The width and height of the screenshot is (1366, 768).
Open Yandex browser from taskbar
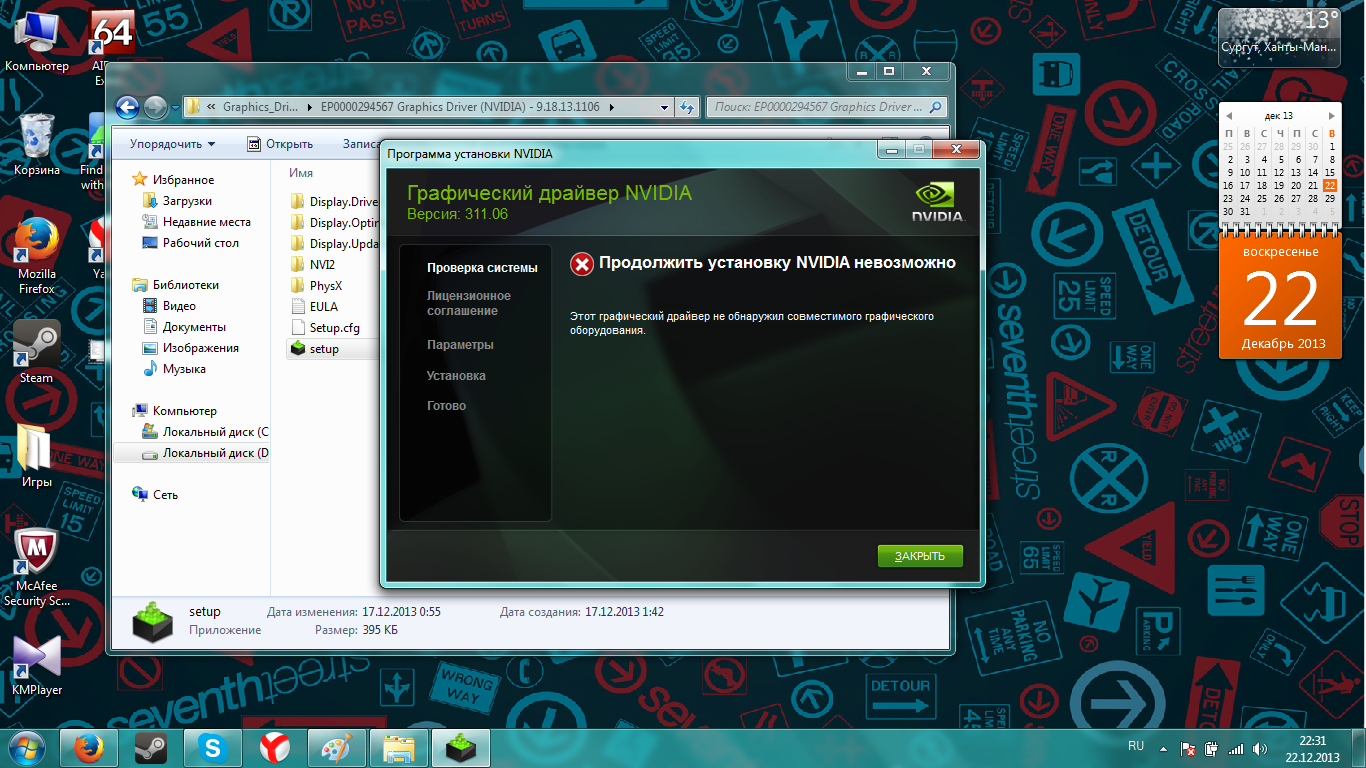click(x=275, y=747)
